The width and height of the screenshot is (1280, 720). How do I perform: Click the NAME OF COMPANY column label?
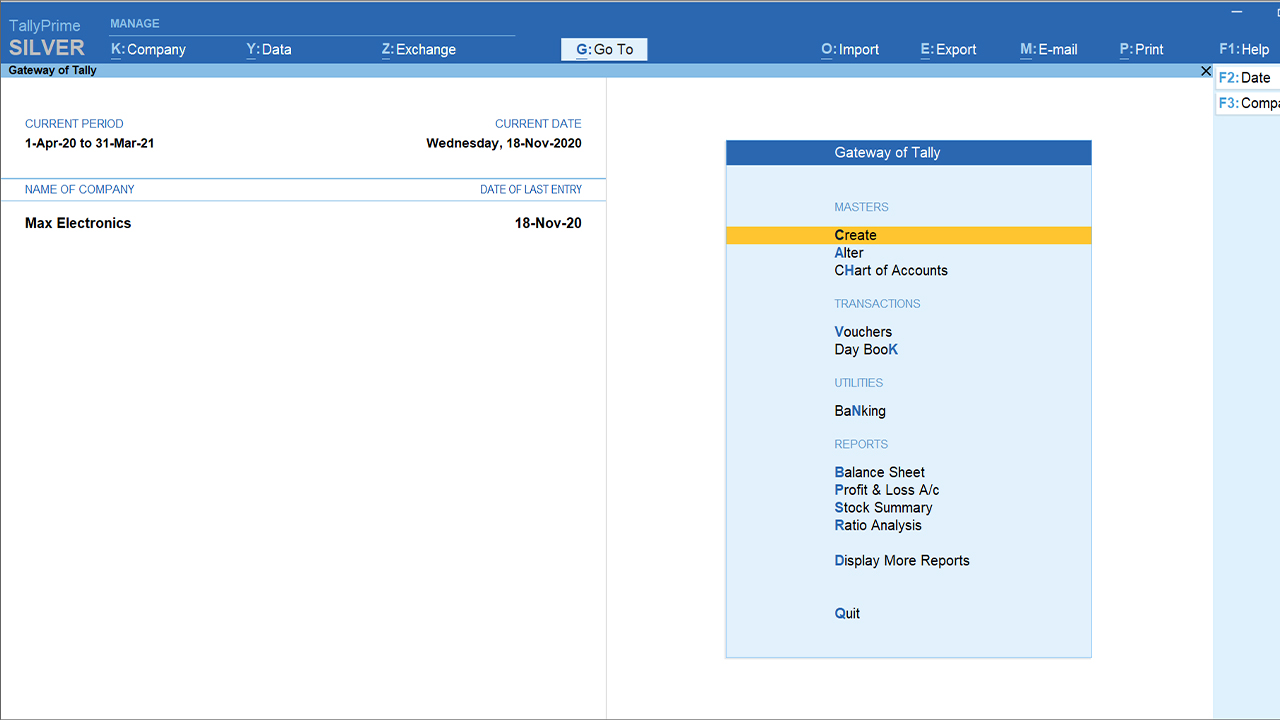pyautogui.click(x=79, y=190)
